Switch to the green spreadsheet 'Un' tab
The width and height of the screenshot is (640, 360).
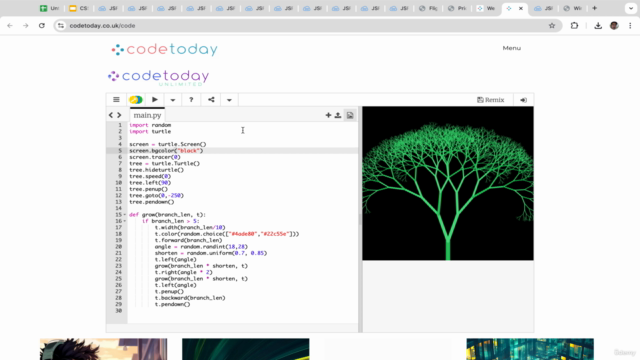click(x=50, y=8)
